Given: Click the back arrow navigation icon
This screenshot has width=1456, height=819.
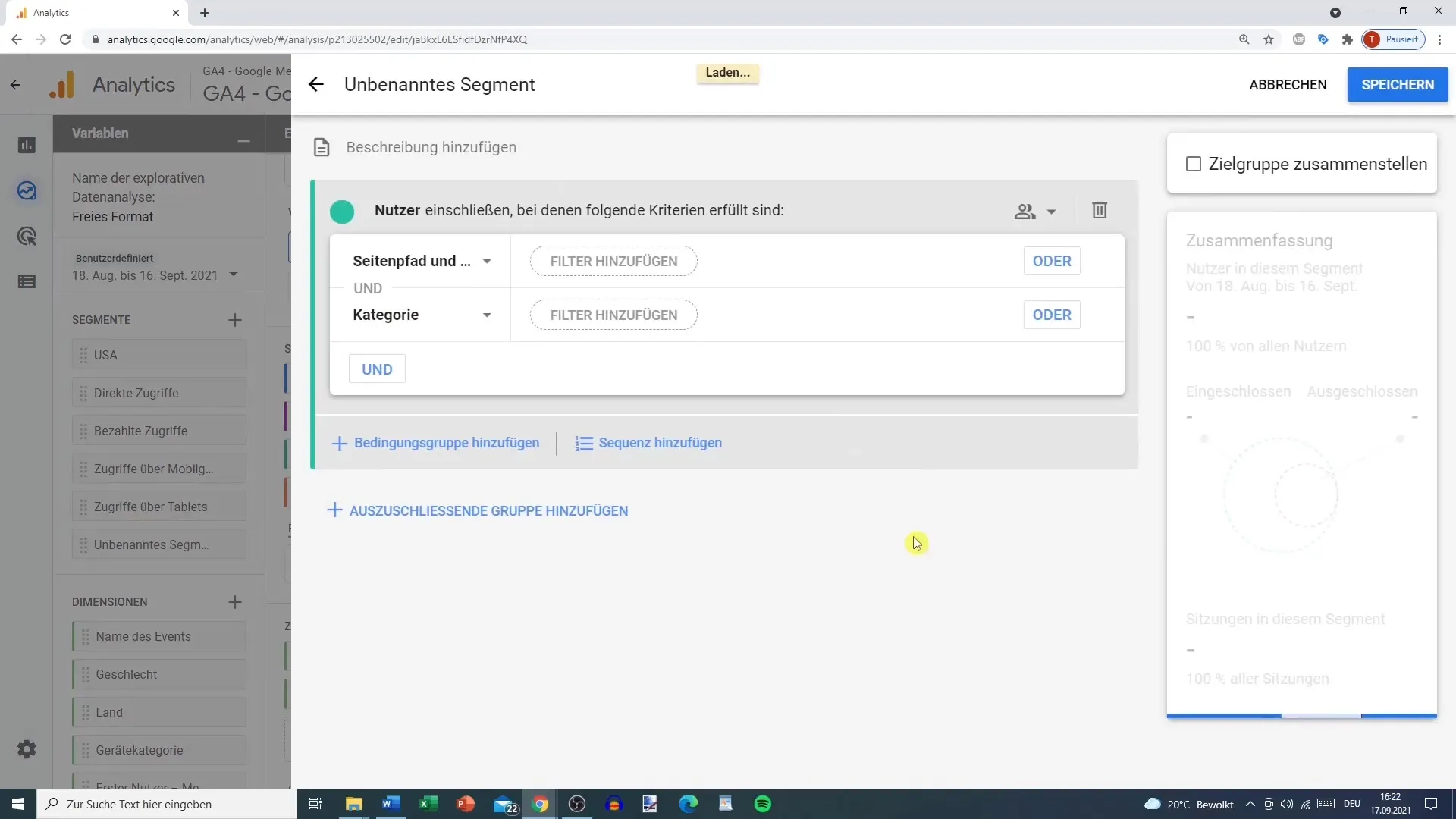Looking at the screenshot, I should click(317, 84).
